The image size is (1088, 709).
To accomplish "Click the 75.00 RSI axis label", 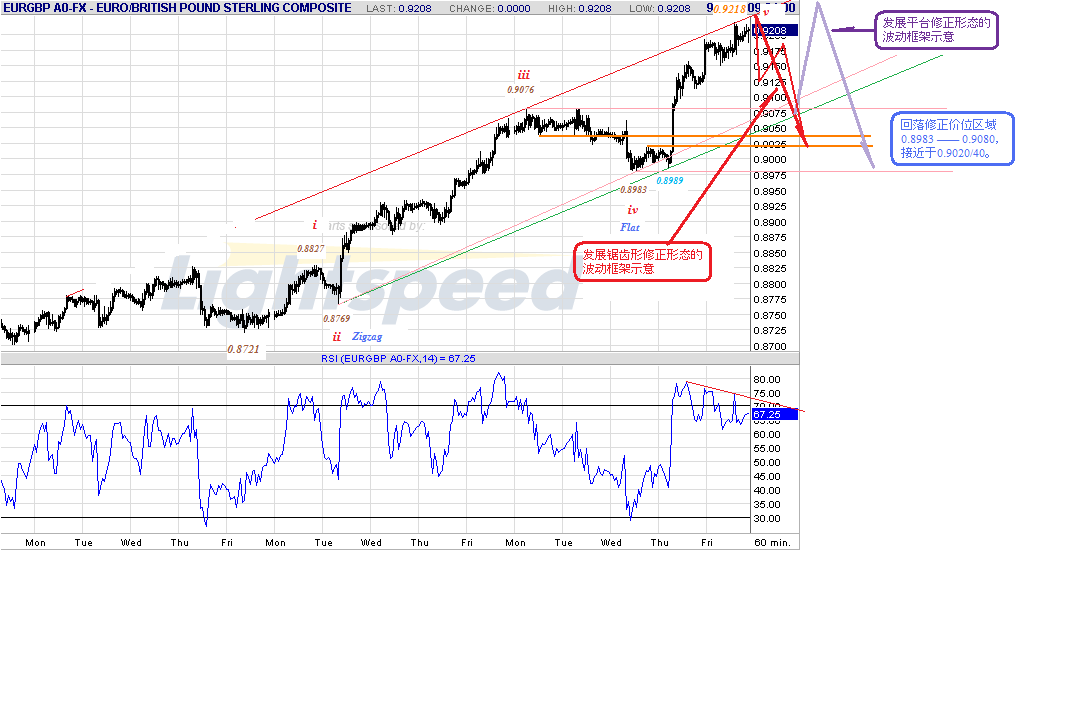I will click(x=767, y=393).
